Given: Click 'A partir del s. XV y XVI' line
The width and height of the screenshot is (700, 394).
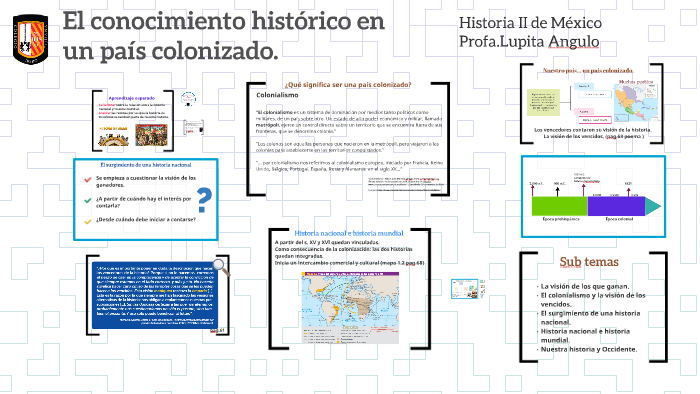Looking at the screenshot, I should [x=327, y=242].
